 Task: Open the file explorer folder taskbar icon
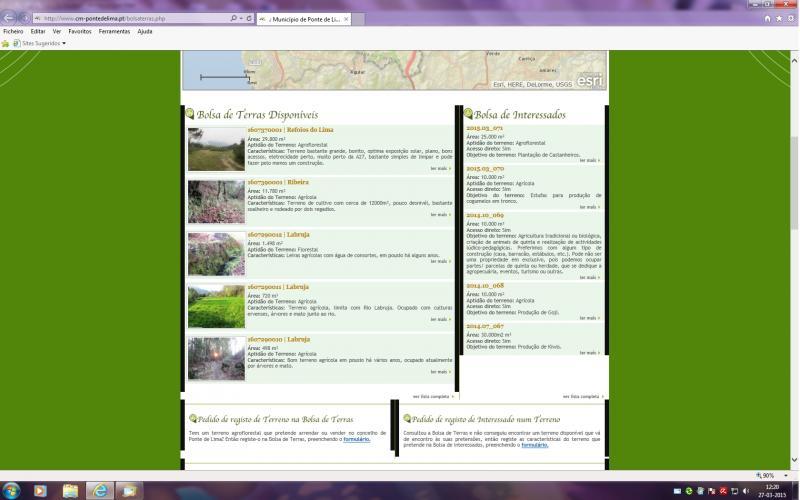[x=70, y=490]
